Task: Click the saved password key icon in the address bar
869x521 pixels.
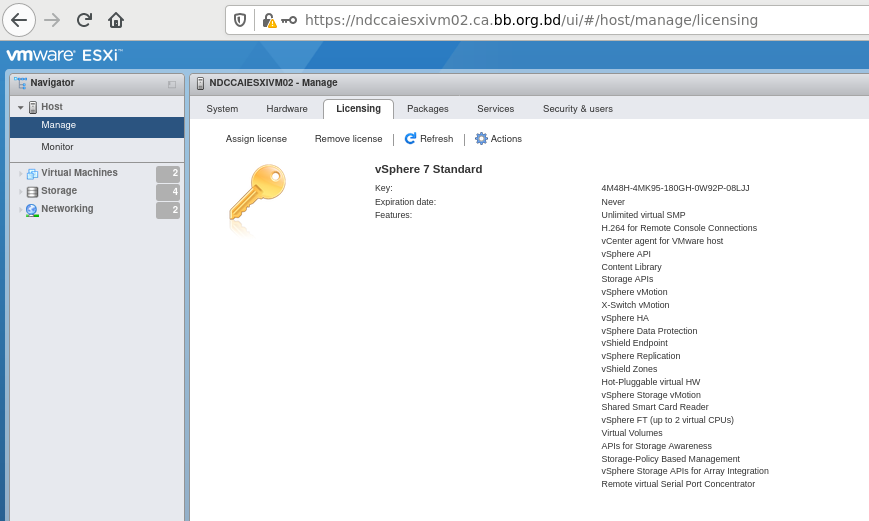Action: (289, 21)
